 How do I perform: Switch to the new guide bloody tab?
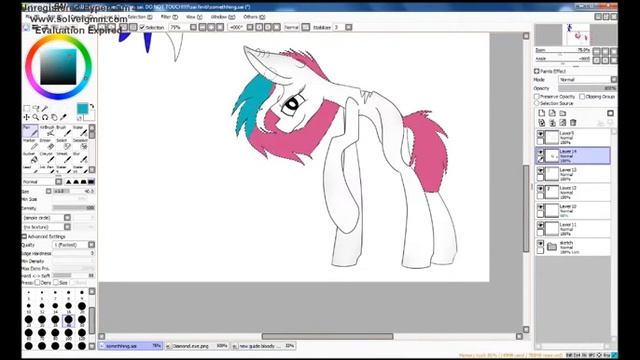(263, 346)
